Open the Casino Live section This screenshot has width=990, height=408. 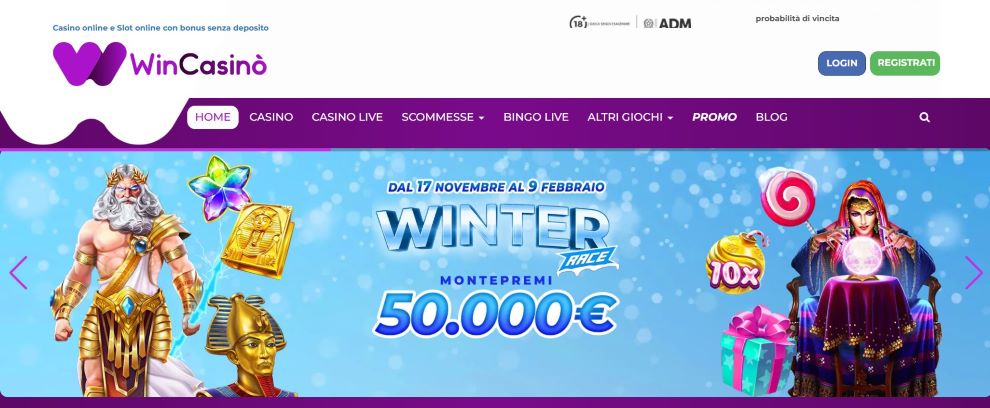click(347, 117)
